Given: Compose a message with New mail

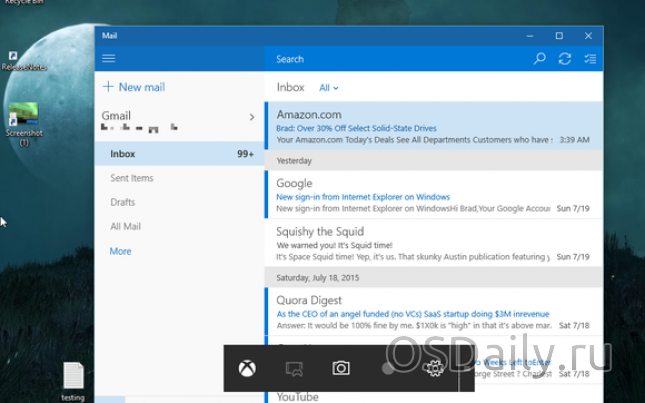Looking at the screenshot, I should click(x=134, y=87).
